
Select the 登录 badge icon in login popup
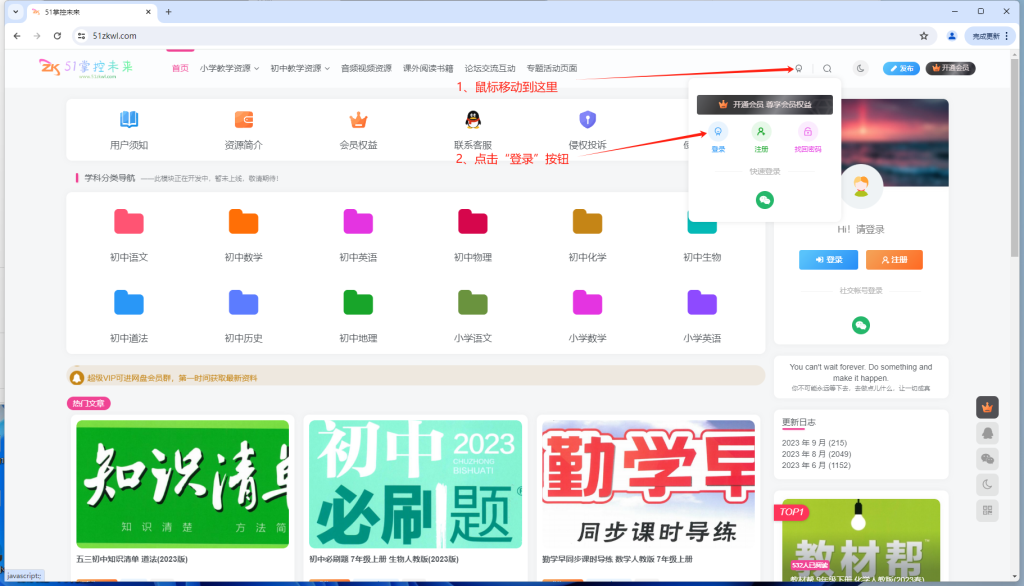pyautogui.click(x=719, y=131)
